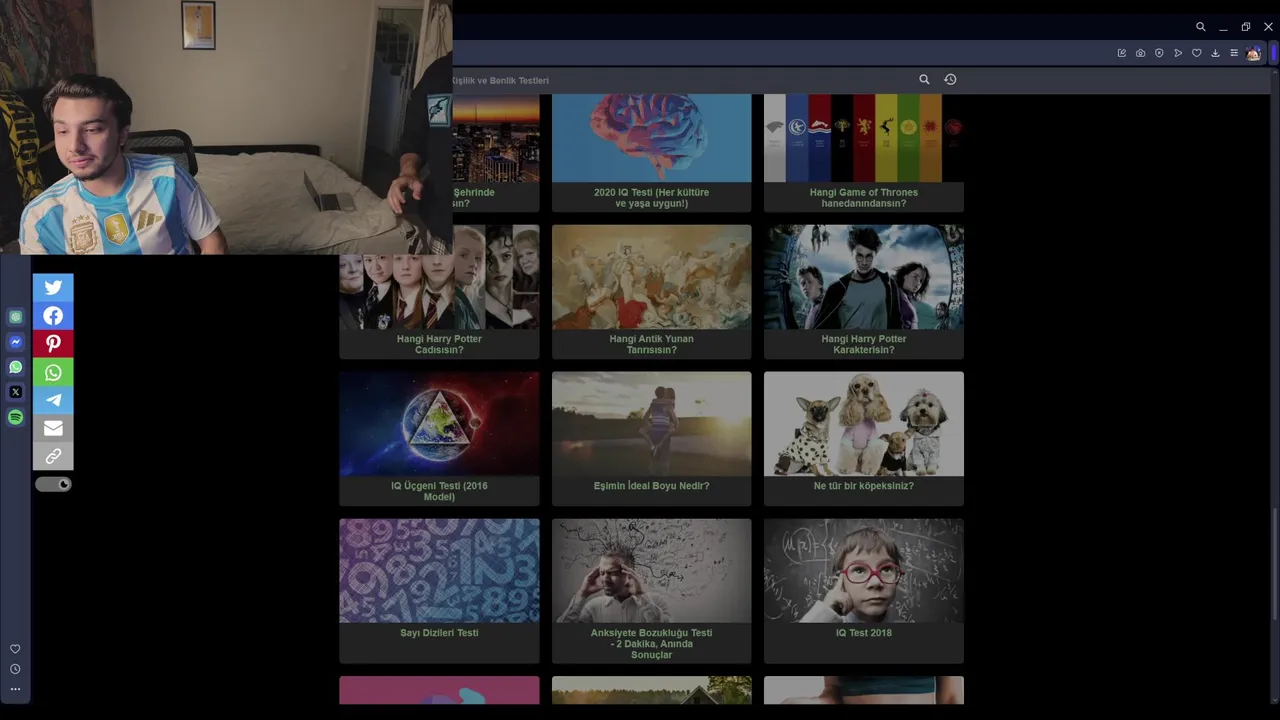The height and width of the screenshot is (720, 1280).
Task: Add page to bookmarks heart in toolbar
Action: click(1196, 53)
